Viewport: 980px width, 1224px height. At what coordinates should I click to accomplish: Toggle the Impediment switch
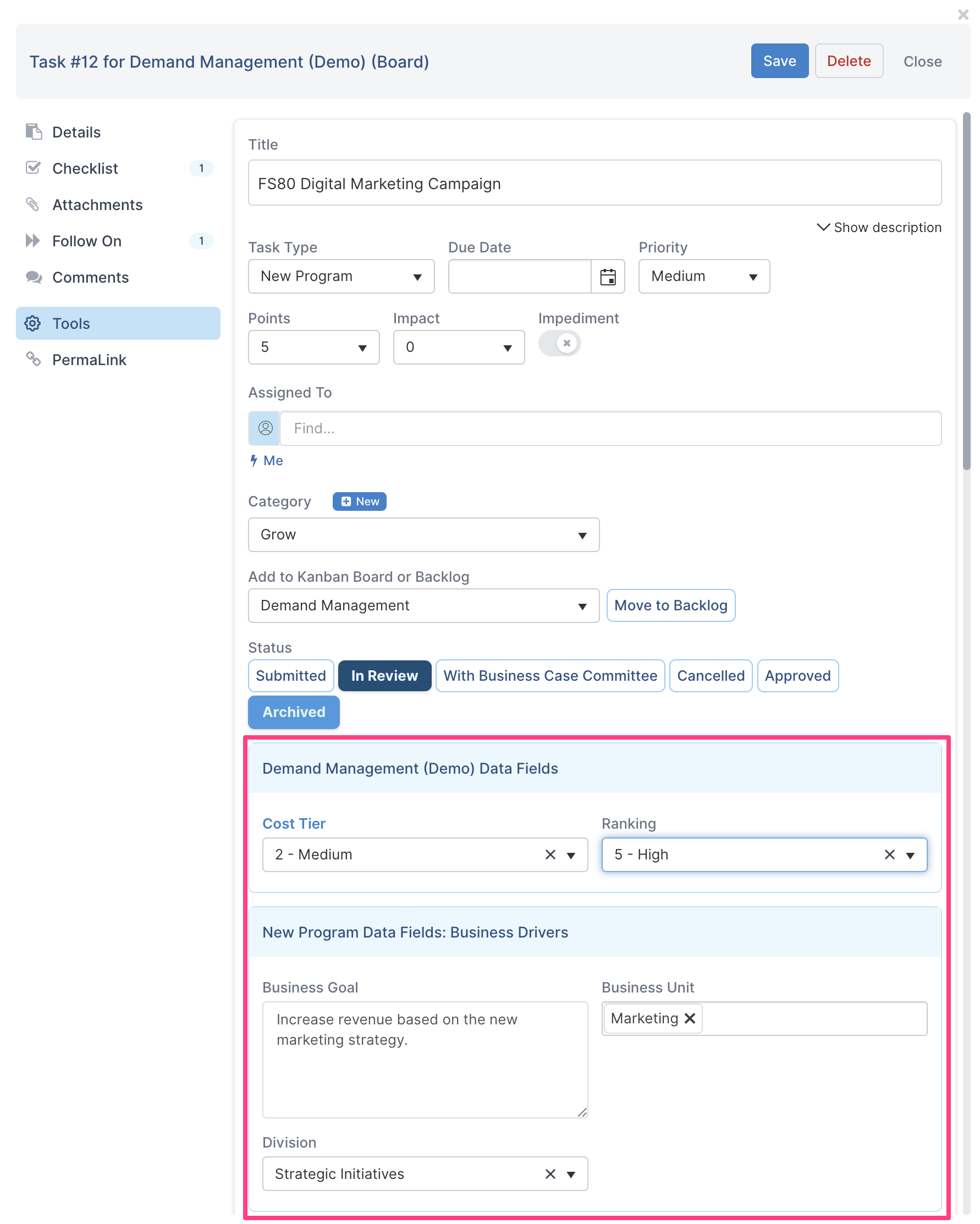pyautogui.click(x=559, y=344)
